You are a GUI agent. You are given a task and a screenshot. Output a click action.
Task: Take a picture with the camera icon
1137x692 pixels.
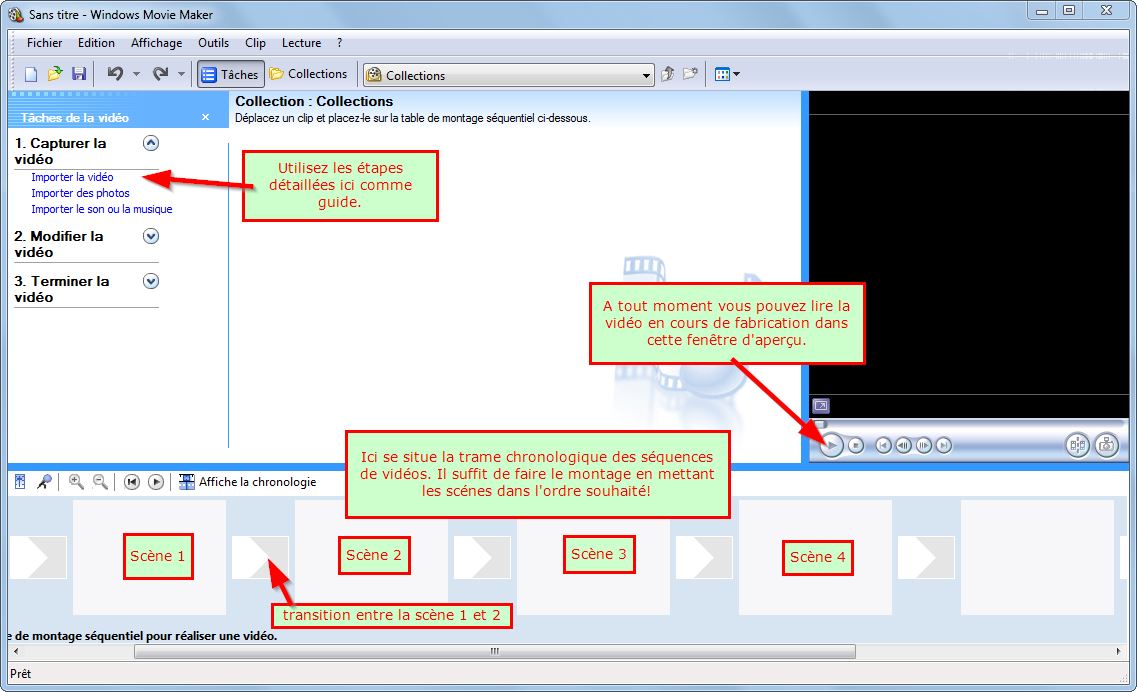(x=1106, y=445)
